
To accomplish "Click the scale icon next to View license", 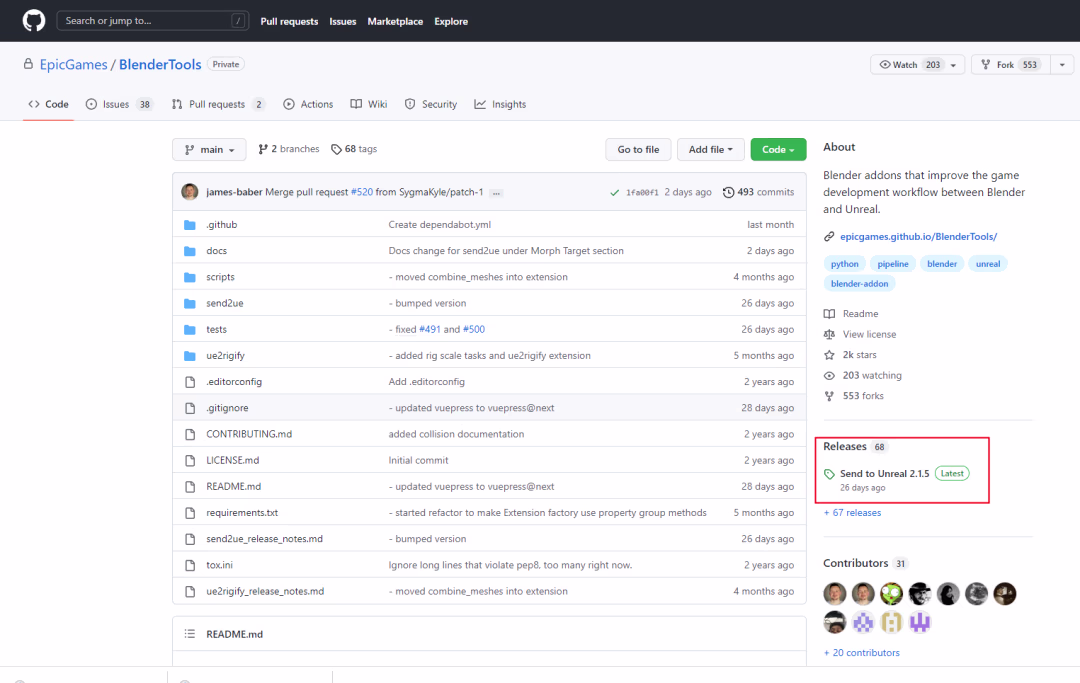I will (829, 335).
